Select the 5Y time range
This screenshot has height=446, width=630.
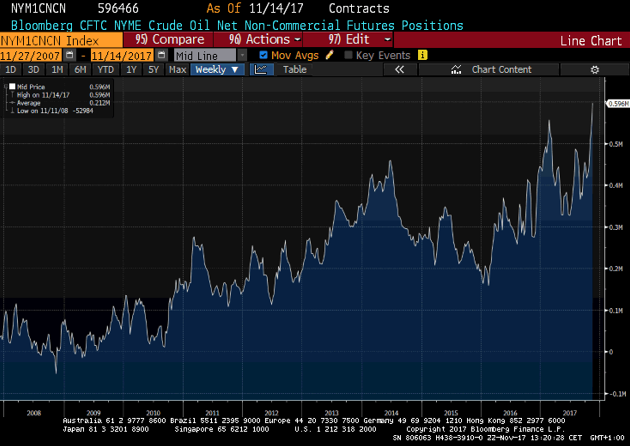pyautogui.click(x=153, y=70)
